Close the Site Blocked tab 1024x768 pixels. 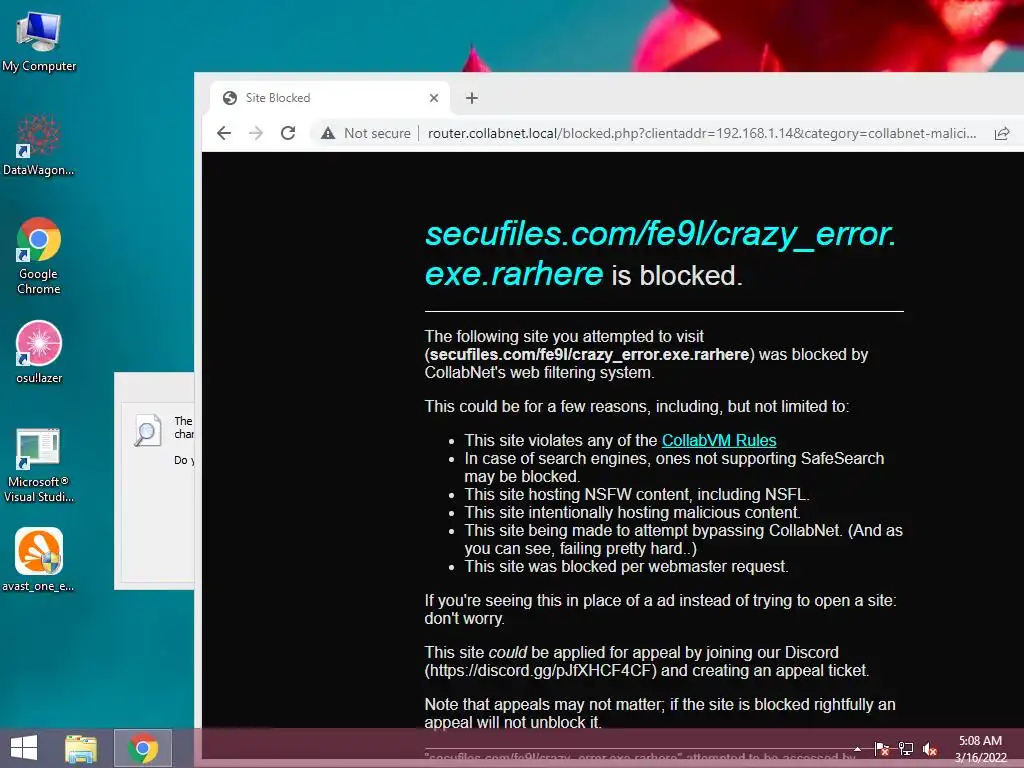coord(434,98)
